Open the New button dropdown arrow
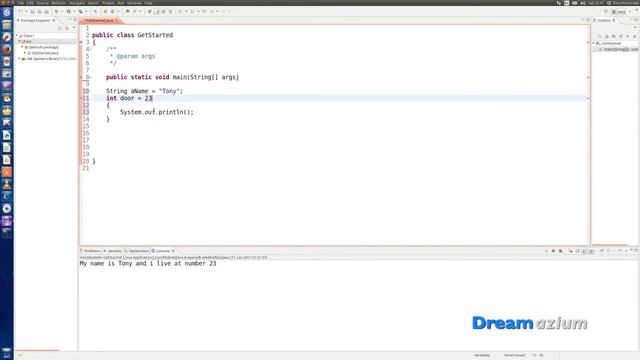Screen dimensions: 640x360 [26, 11]
